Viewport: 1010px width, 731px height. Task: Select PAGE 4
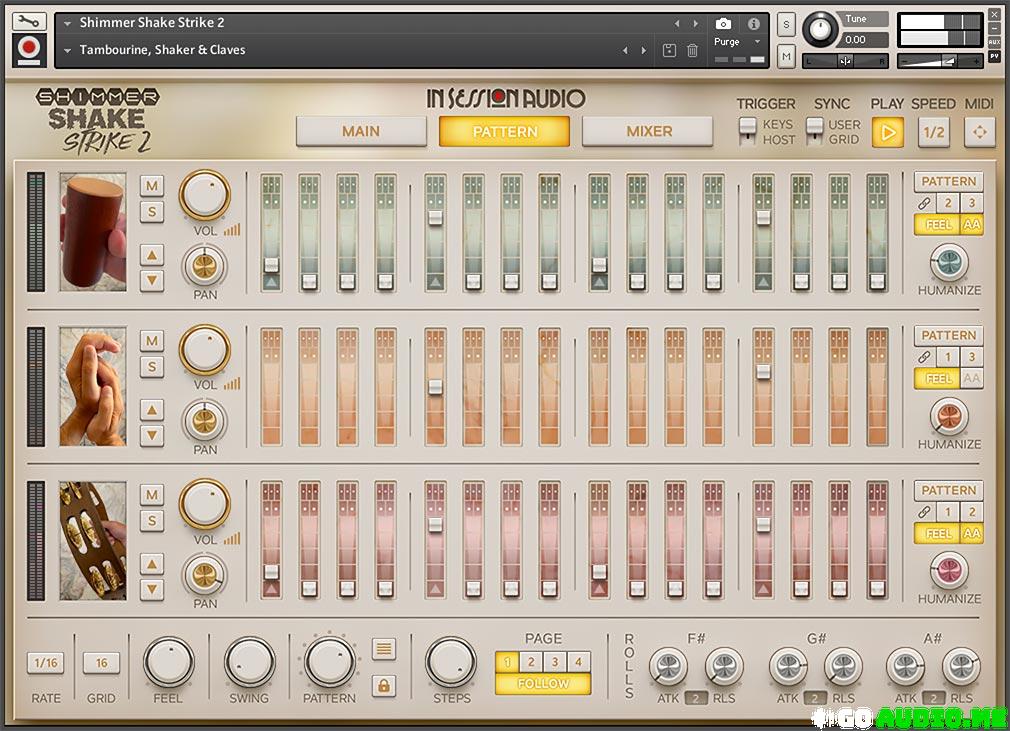[578, 662]
